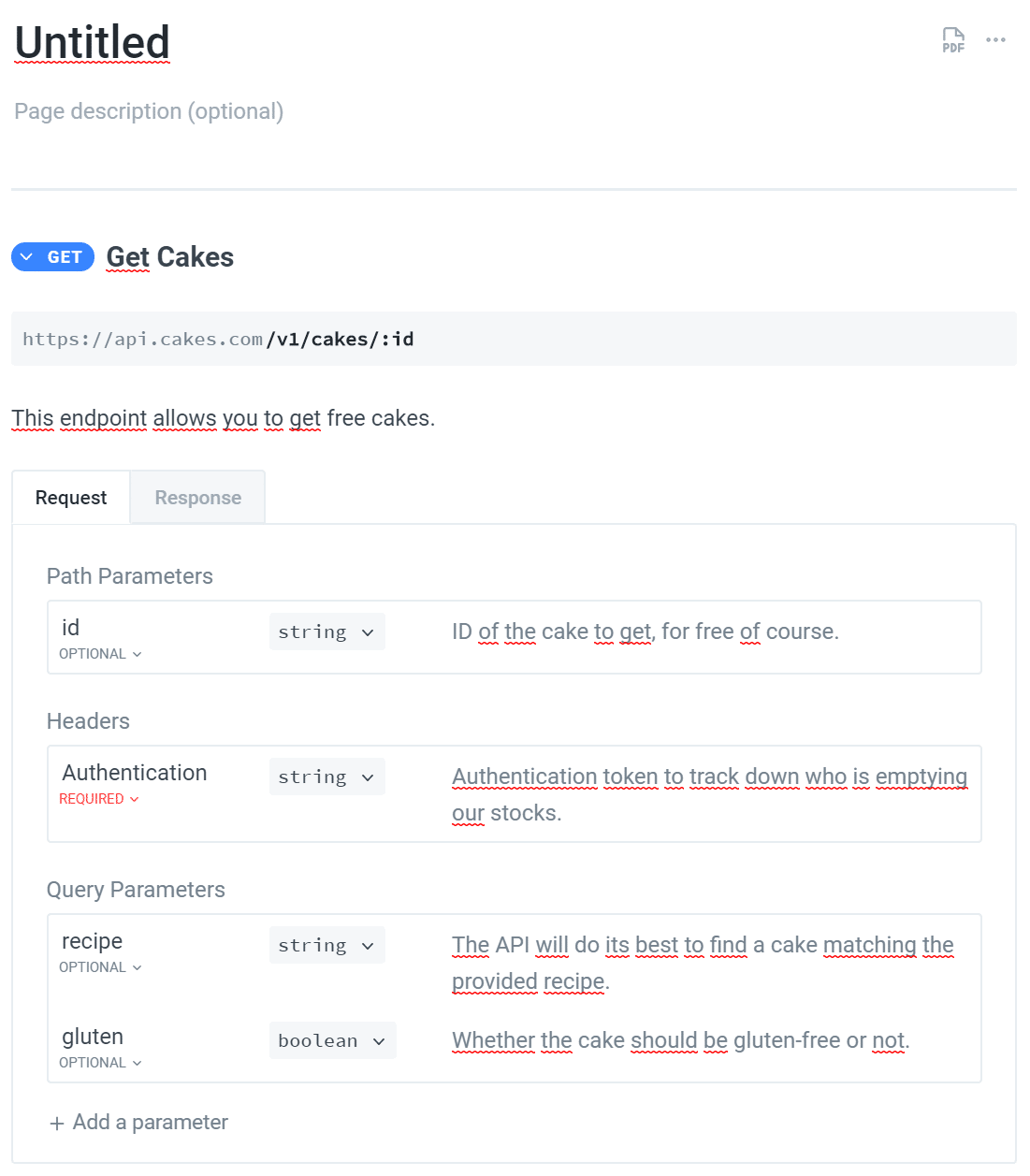Open the recipe parameter type dropdown

[326, 945]
